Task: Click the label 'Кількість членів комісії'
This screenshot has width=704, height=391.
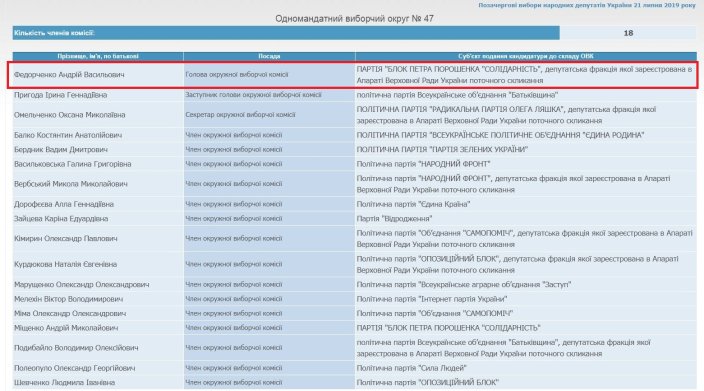Action: click(54, 33)
